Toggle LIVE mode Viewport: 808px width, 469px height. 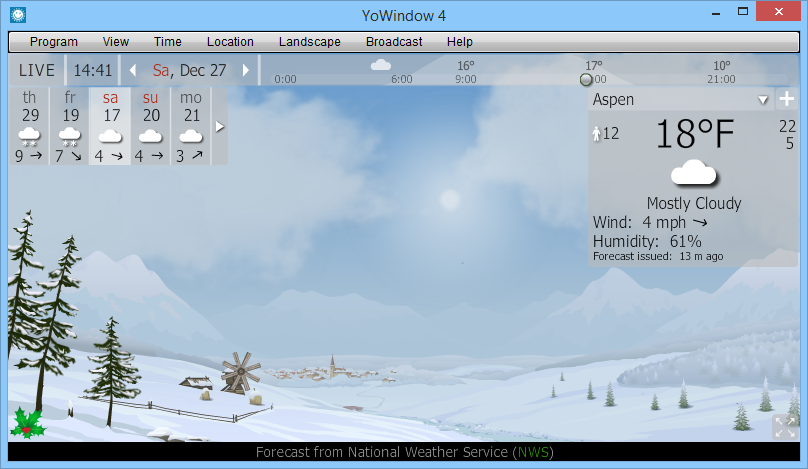37,70
